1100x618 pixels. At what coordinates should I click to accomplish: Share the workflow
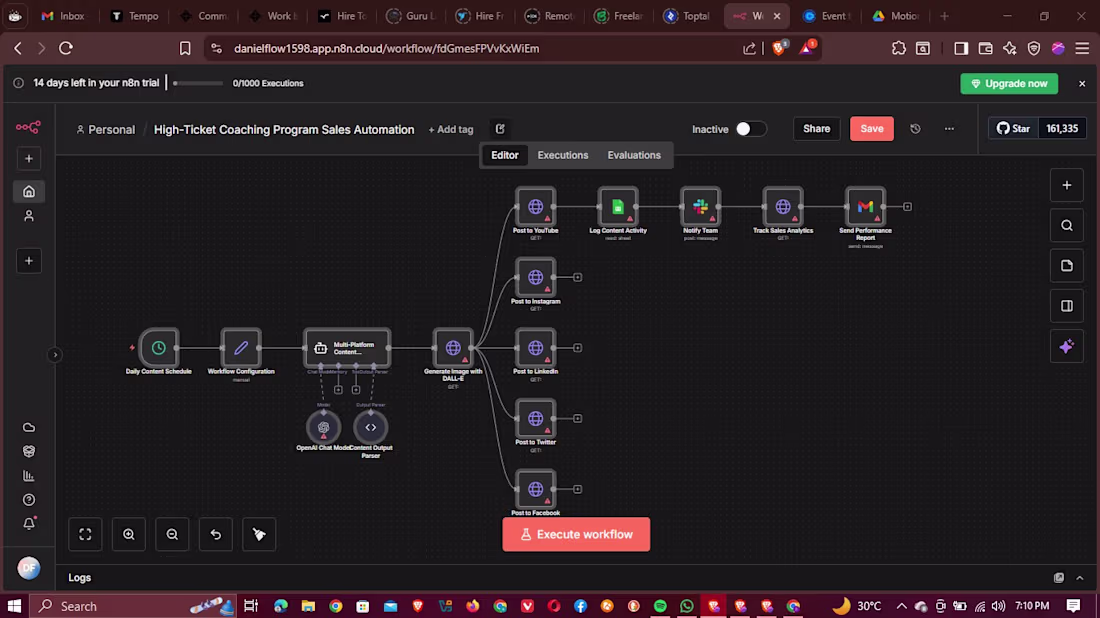tap(816, 129)
